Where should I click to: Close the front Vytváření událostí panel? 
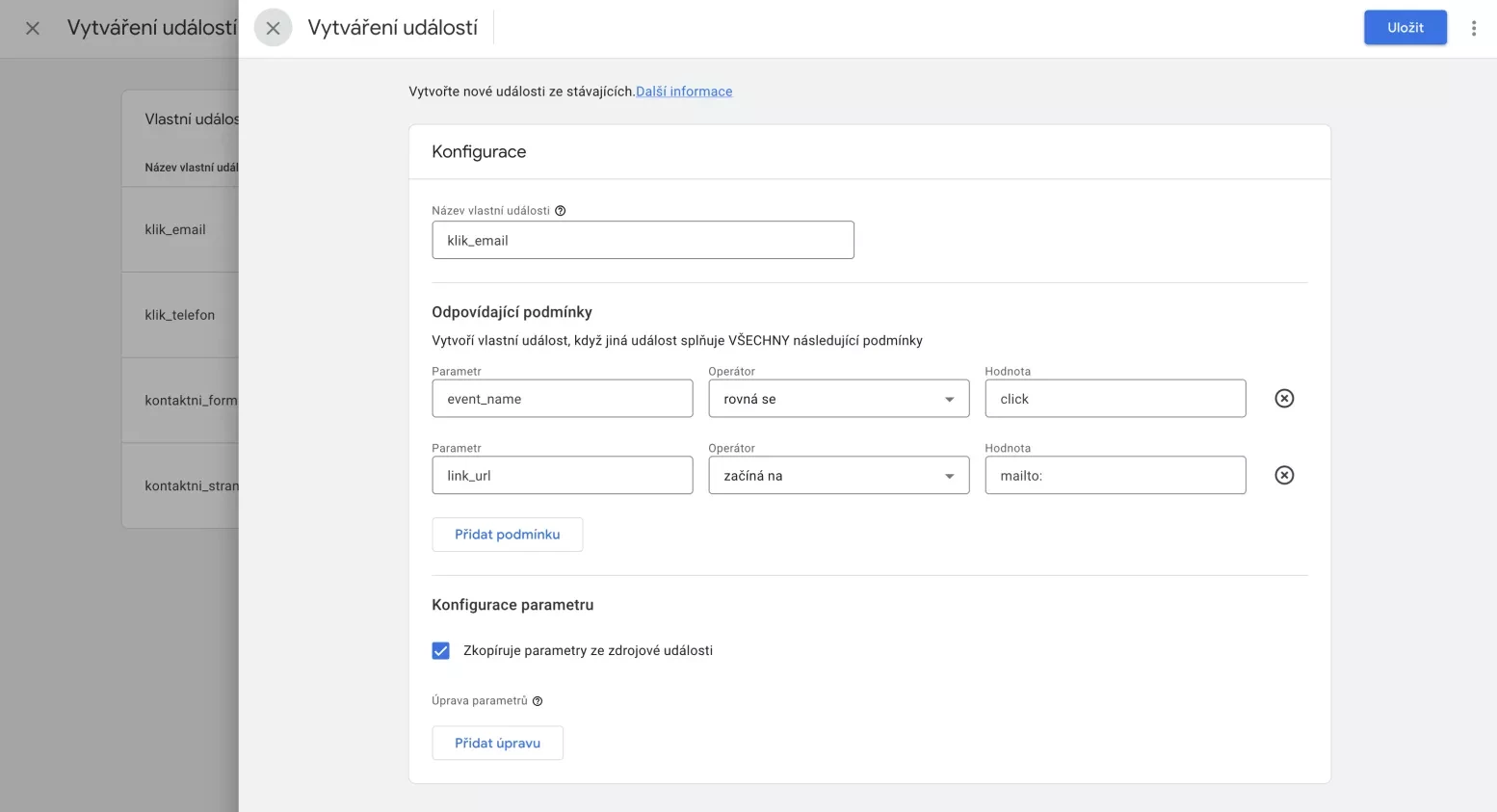[x=273, y=28]
